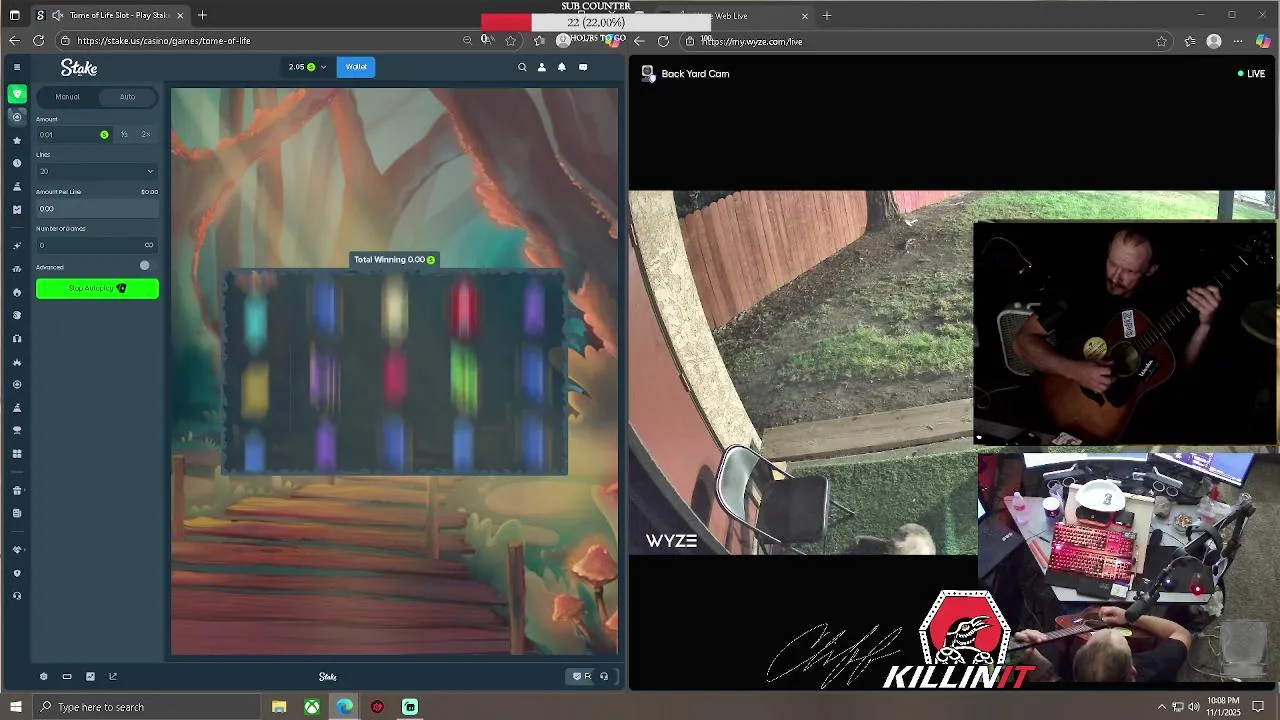The image size is (1280, 720).
Task: Open Xbox app from the taskbar
Action: 312,707
